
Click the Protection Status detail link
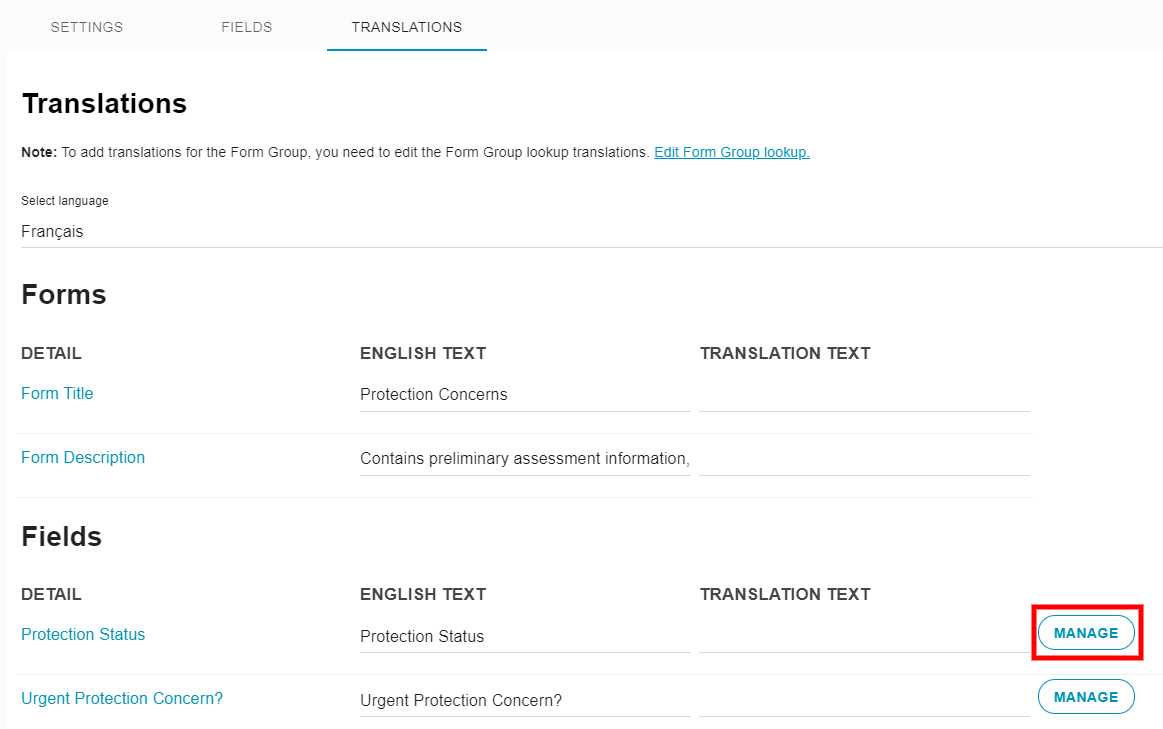pos(83,635)
